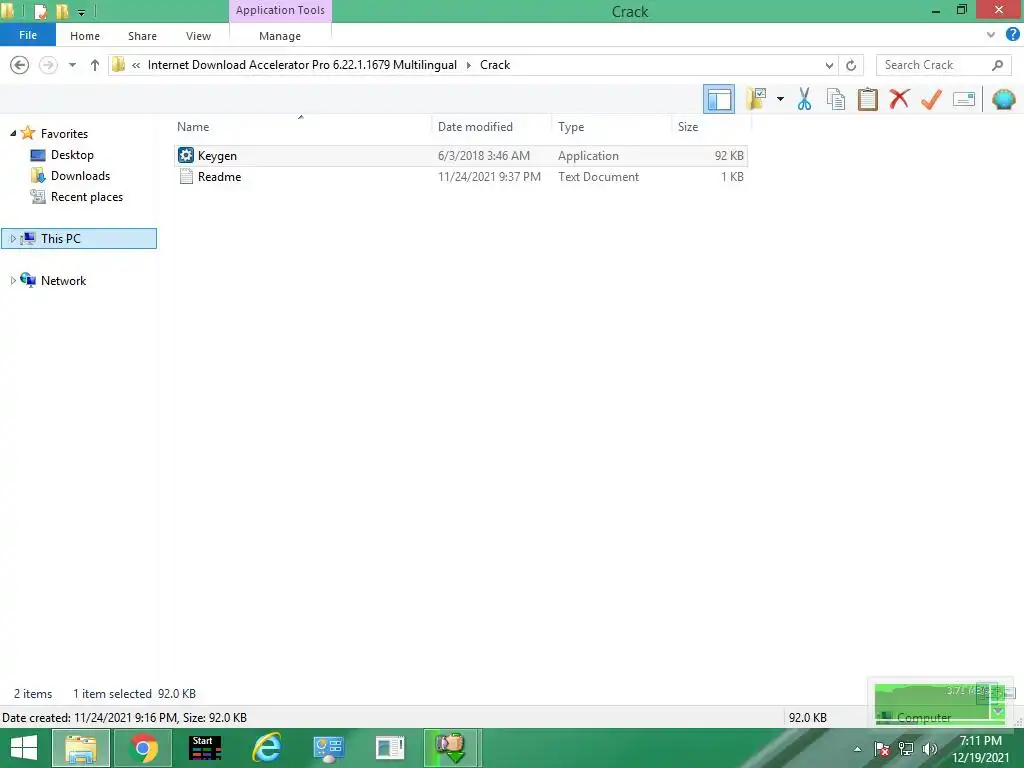The width and height of the screenshot is (1024, 768).
Task: Open the Share ribbon tab
Action: [x=142, y=36]
